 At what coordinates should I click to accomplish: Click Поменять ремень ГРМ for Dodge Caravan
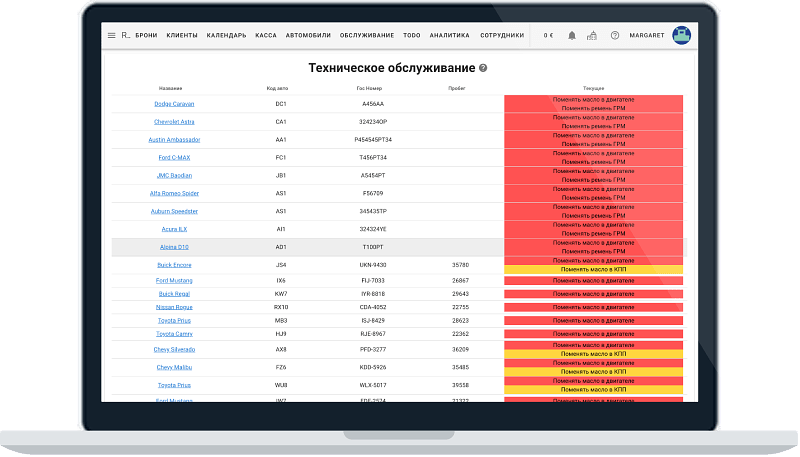[593, 108]
